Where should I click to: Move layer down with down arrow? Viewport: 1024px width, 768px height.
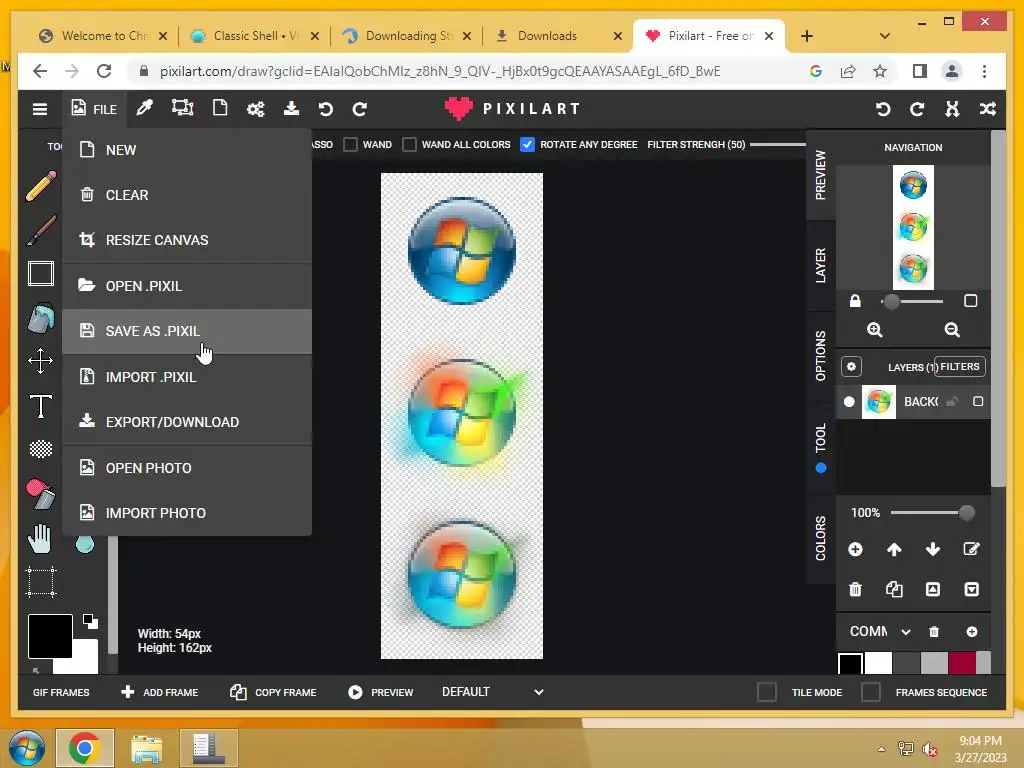(x=933, y=549)
